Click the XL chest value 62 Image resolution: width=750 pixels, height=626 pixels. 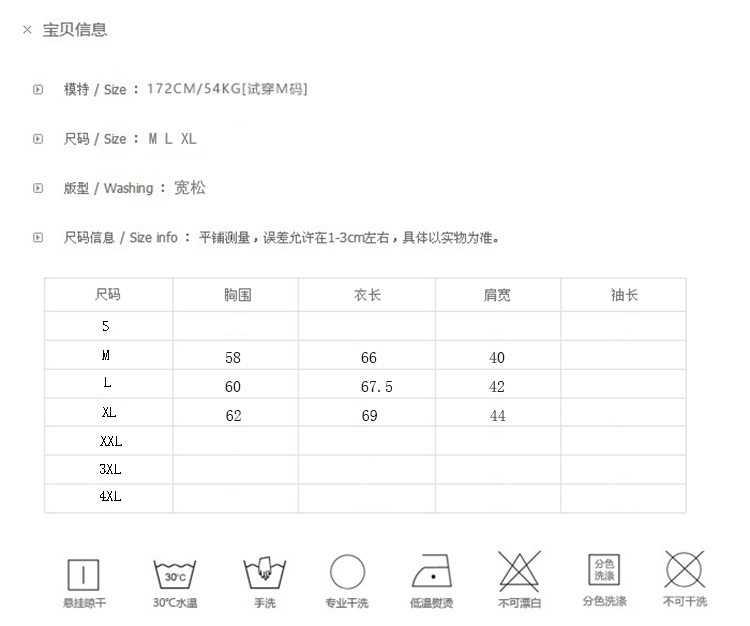(x=233, y=416)
